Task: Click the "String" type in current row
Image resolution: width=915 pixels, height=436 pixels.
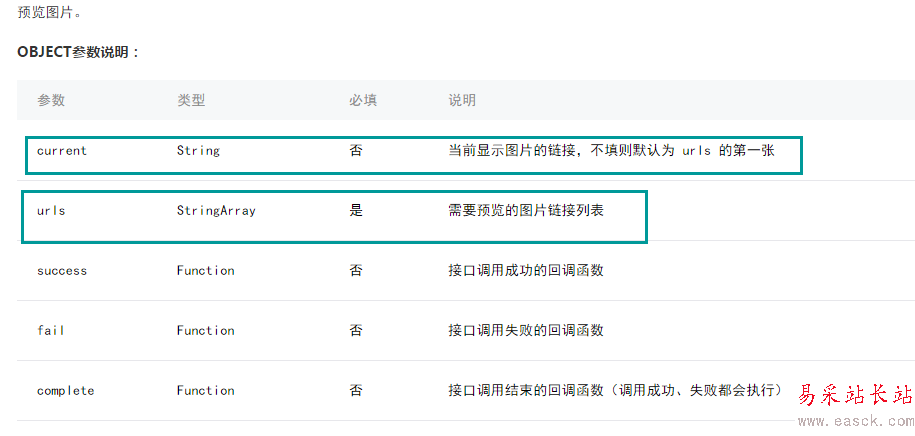Action: 198,151
